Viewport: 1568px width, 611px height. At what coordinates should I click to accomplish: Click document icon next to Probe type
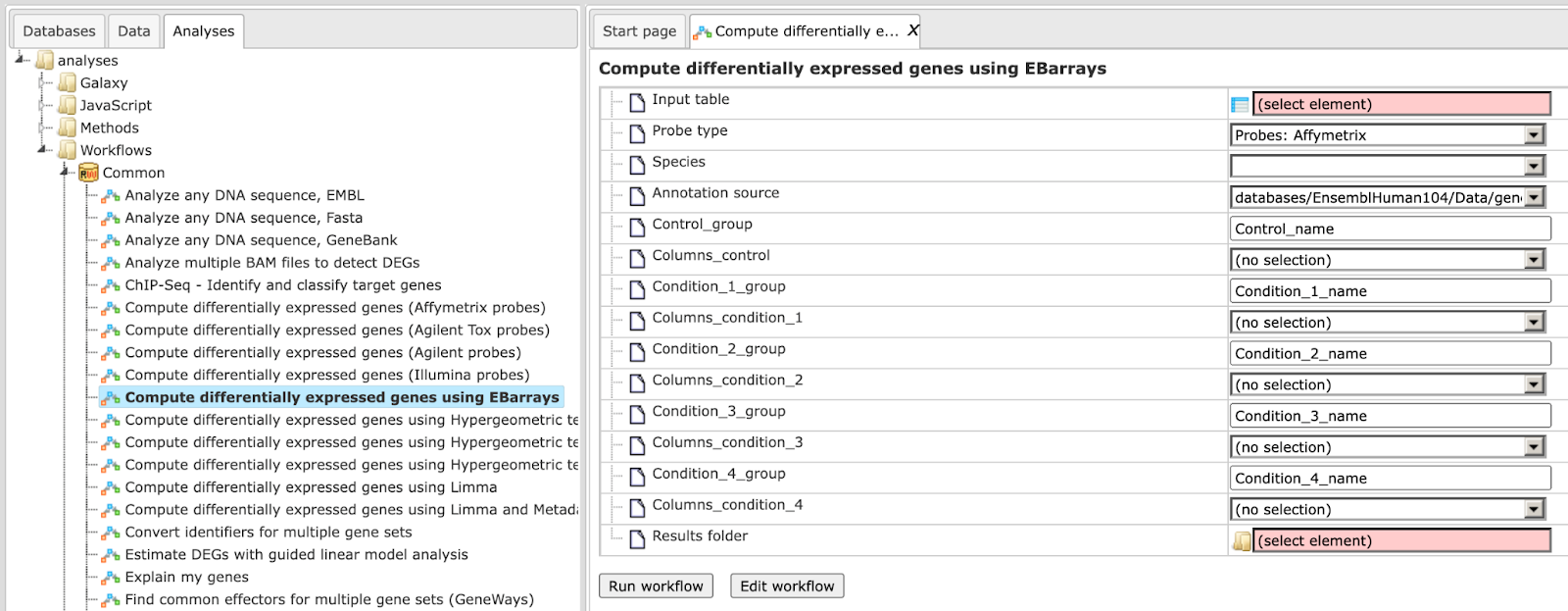[637, 132]
